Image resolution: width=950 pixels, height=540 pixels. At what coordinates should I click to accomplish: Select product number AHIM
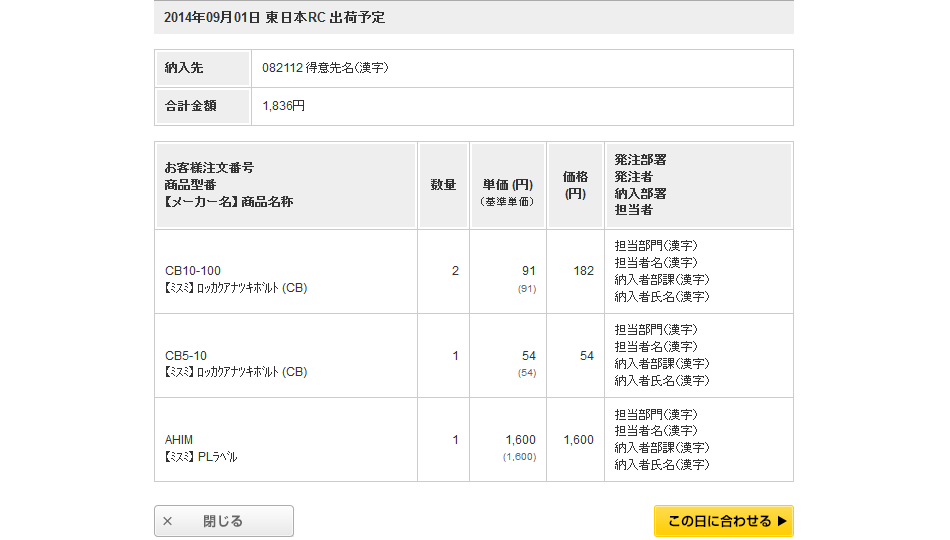pyautogui.click(x=179, y=439)
